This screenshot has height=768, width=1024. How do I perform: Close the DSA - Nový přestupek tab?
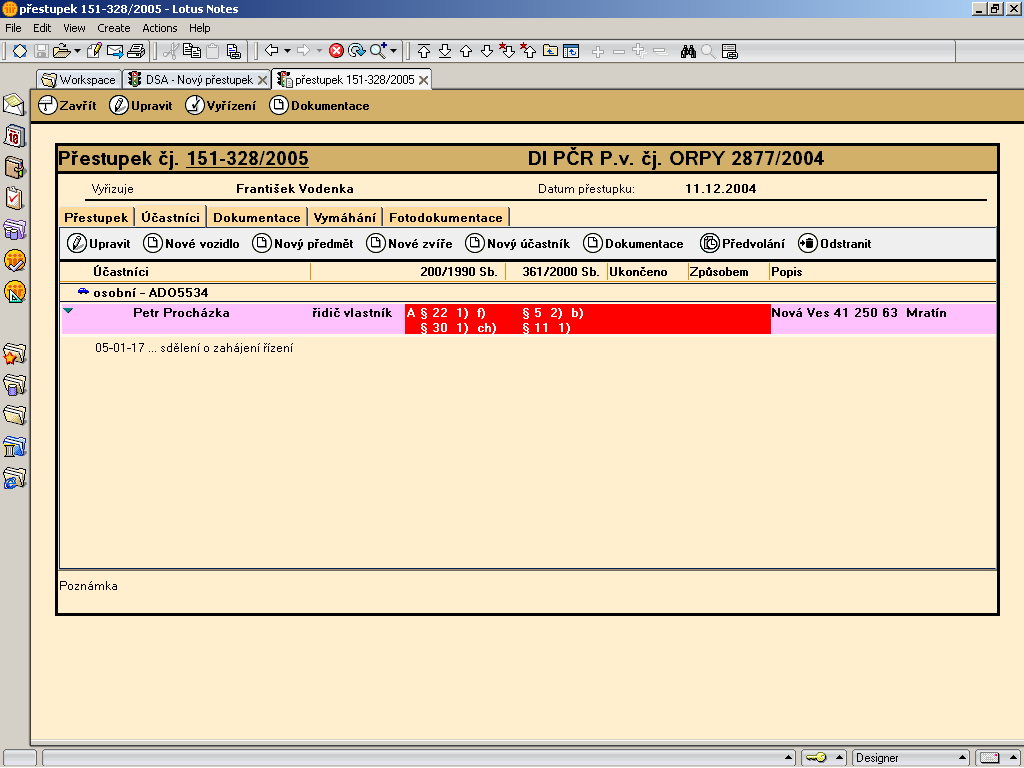[263, 80]
